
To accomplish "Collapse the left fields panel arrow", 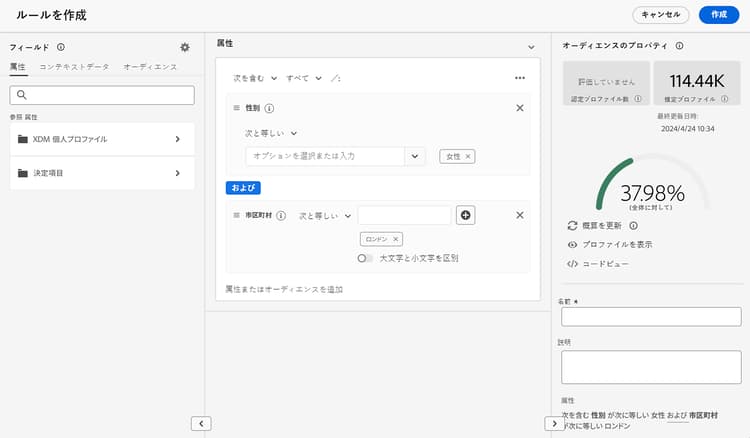I will tap(201, 423).
